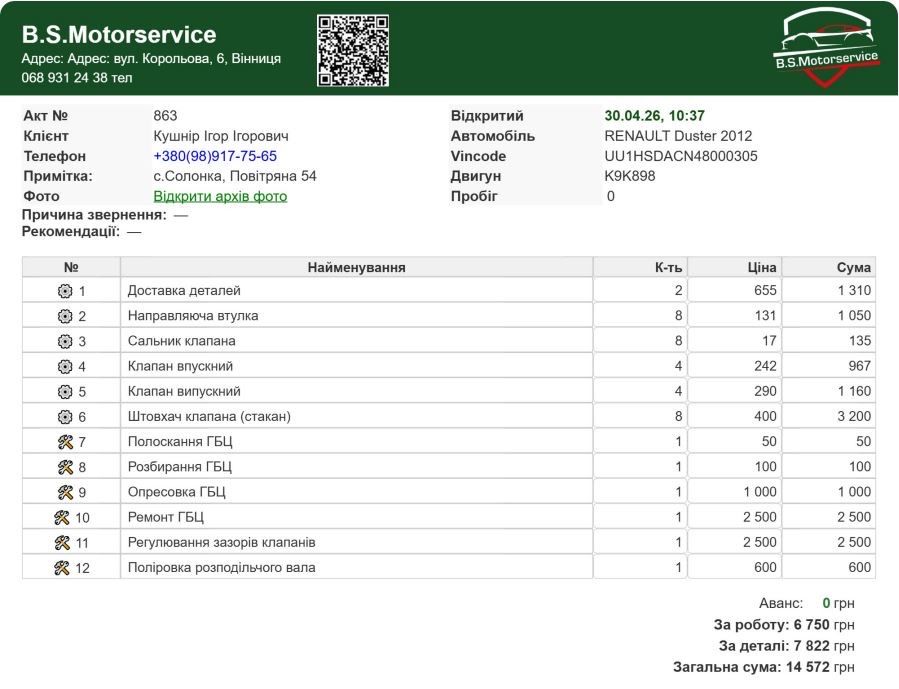Click the Причина звернення label
This screenshot has width=899, height=689.
[x=94, y=216]
